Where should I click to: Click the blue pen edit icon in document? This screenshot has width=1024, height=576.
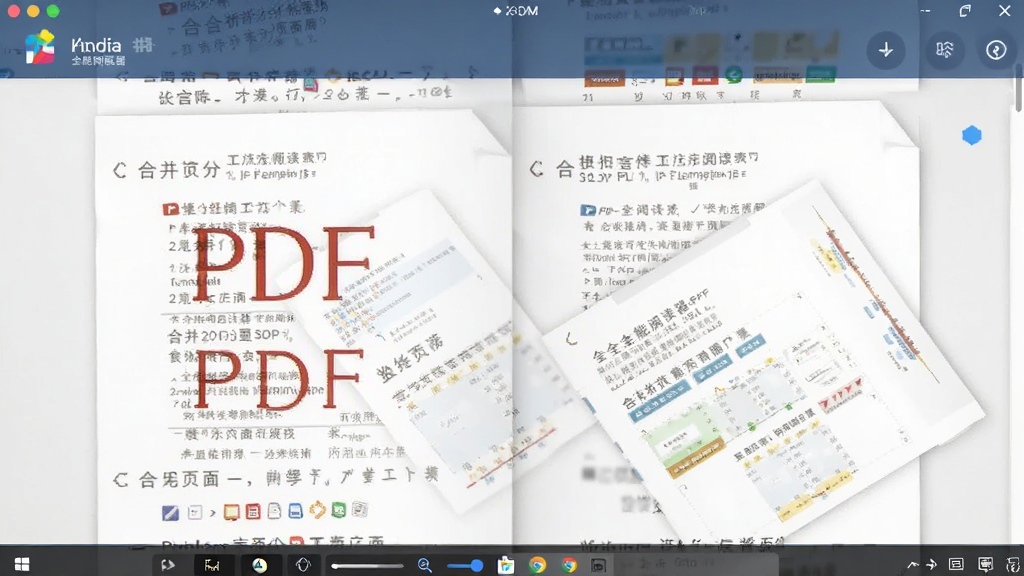(170, 513)
